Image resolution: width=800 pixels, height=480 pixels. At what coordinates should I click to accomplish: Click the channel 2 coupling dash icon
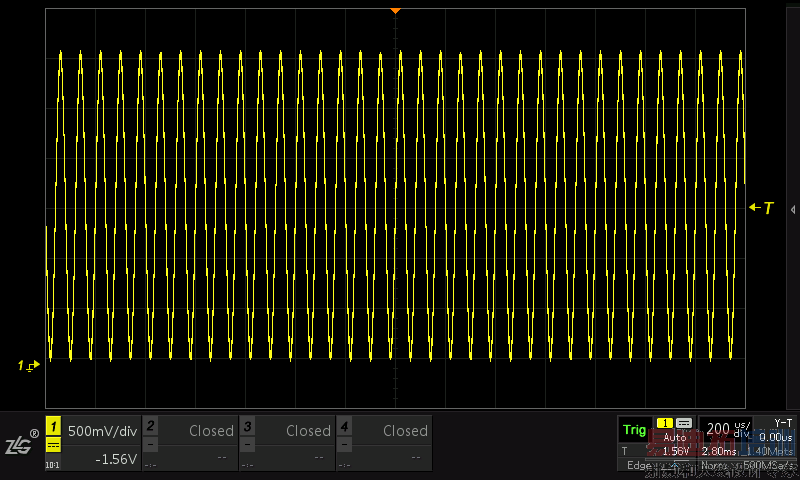pyautogui.click(x=150, y=445)
